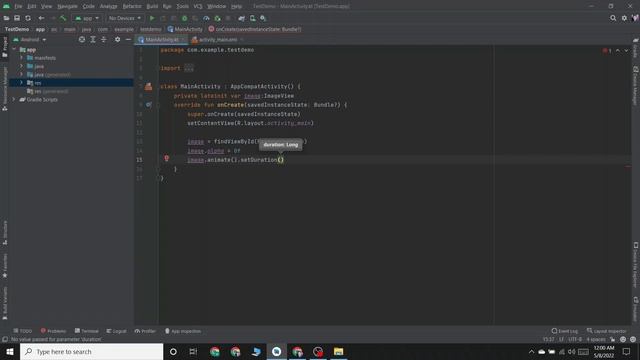The image size is (640, 360).
Task: Open the Build menu
Action: [152, 6]
